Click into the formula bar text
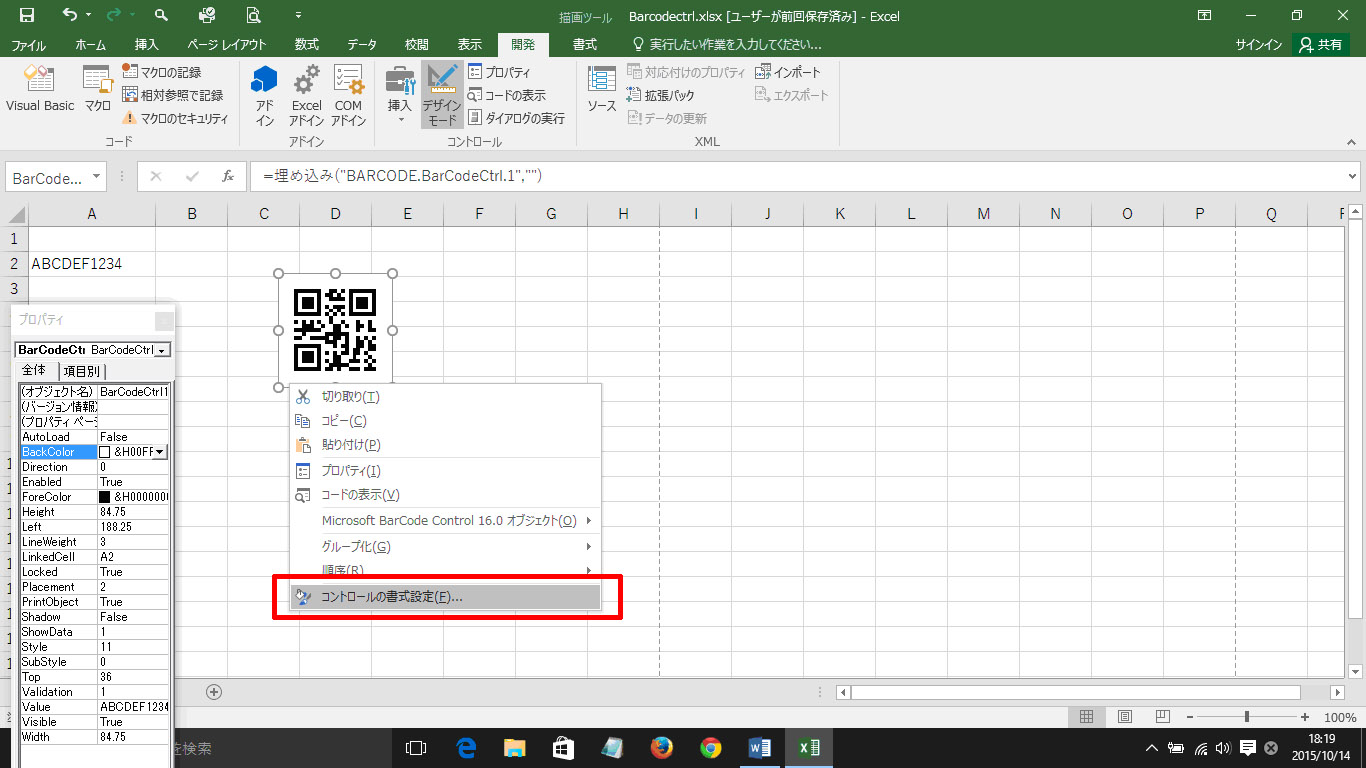 point(402,177)
